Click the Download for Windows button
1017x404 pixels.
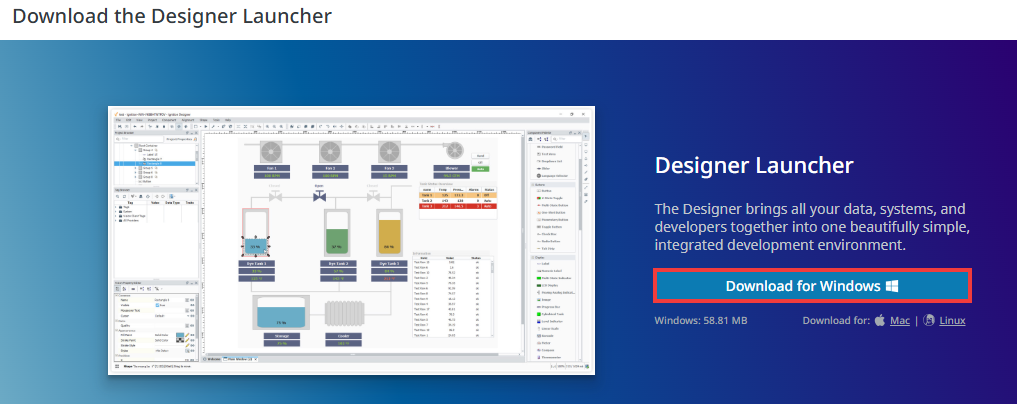click(x=811, y=286)
